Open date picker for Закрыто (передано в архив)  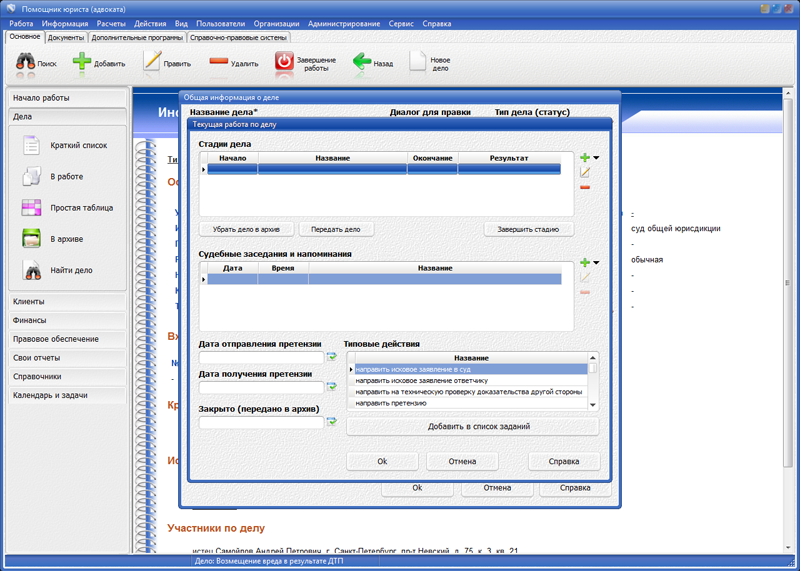(332, 422)
